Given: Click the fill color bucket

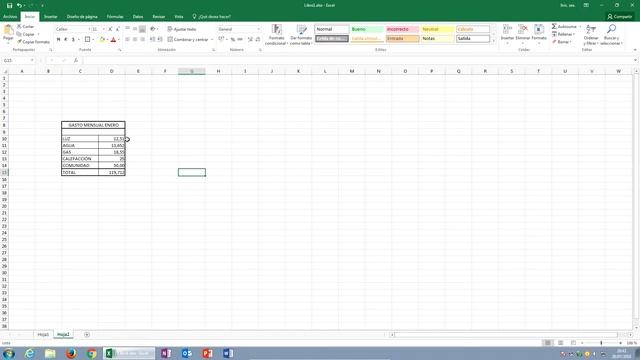Looking at the screenshot, I should [102, 40].
